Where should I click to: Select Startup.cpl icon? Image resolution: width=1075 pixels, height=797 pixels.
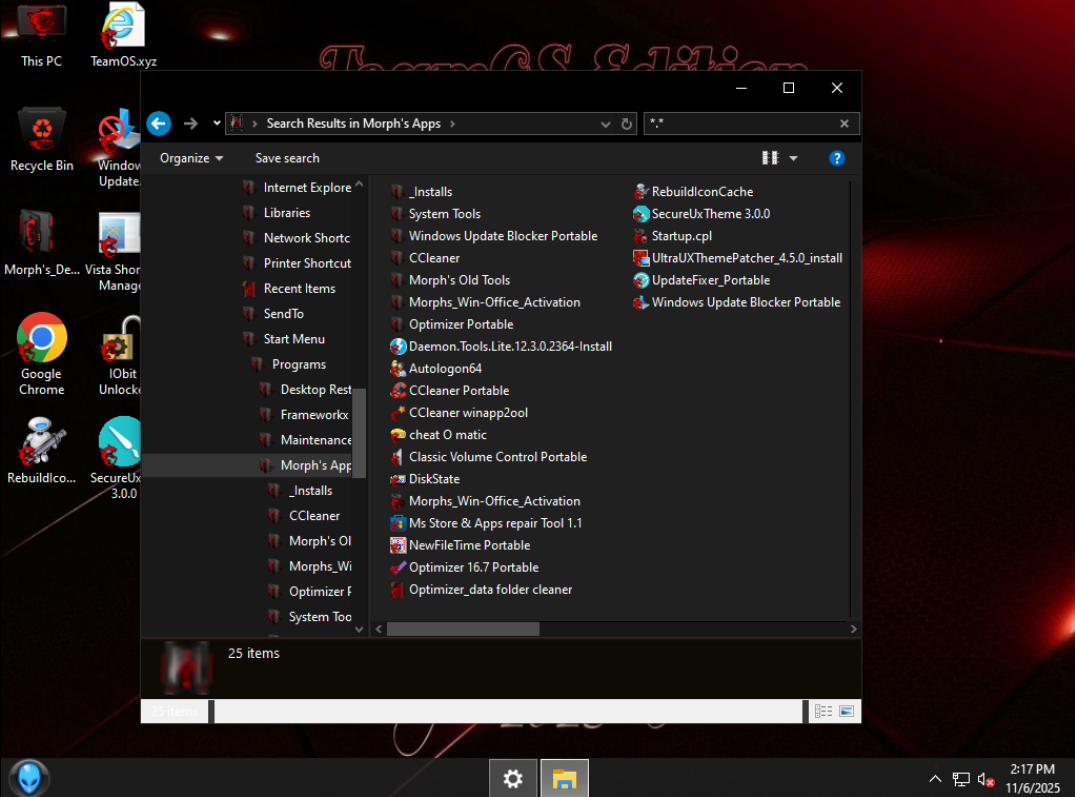coord(640,236)
